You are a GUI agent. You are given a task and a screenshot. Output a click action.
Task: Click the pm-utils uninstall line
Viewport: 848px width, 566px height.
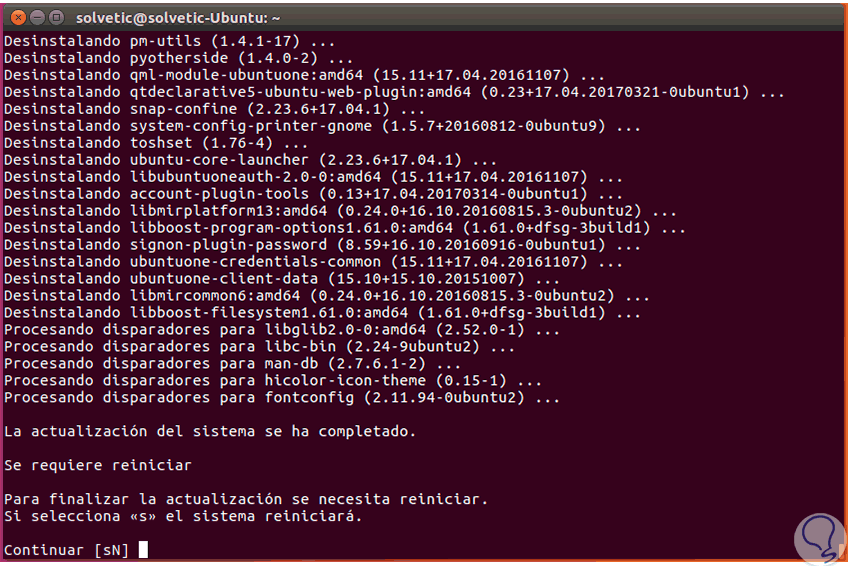click(x=169, y=41)
